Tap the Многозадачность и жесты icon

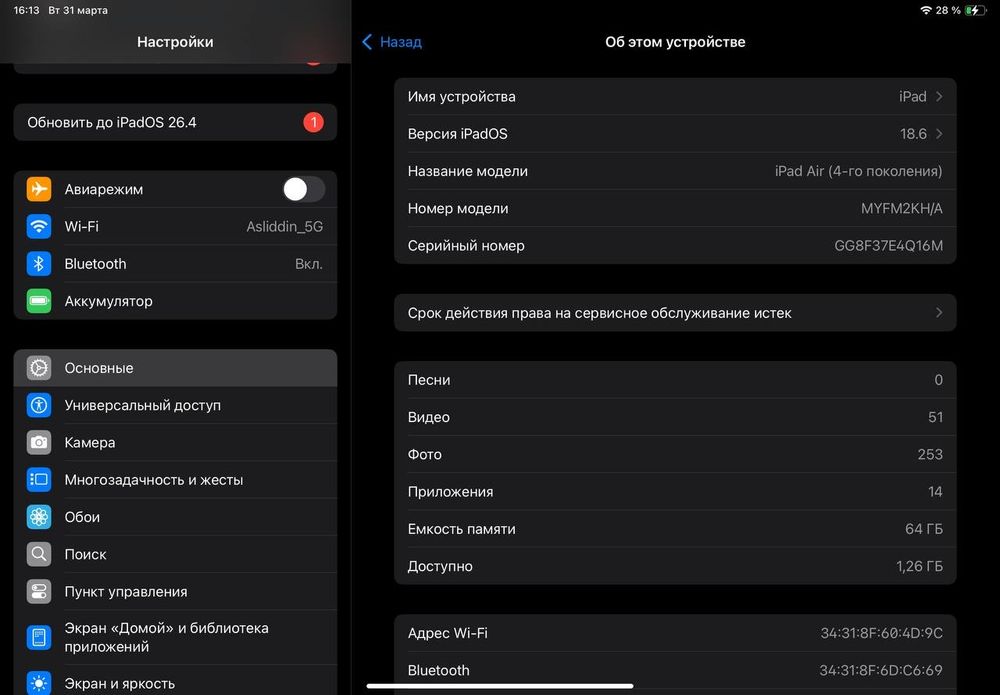39,479
